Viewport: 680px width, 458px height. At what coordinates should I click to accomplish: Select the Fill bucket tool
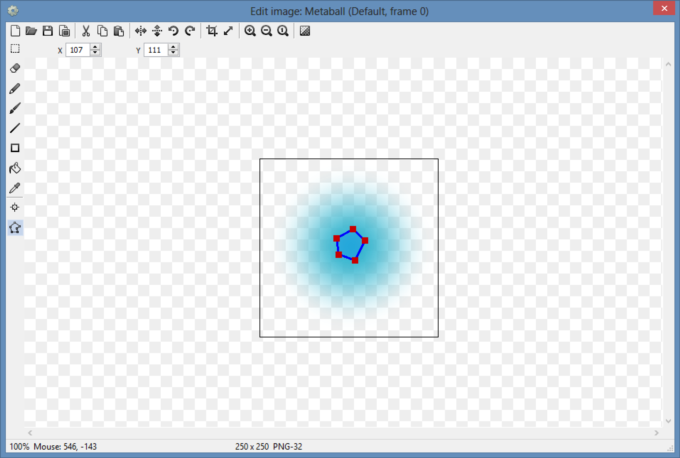(15, 168)
